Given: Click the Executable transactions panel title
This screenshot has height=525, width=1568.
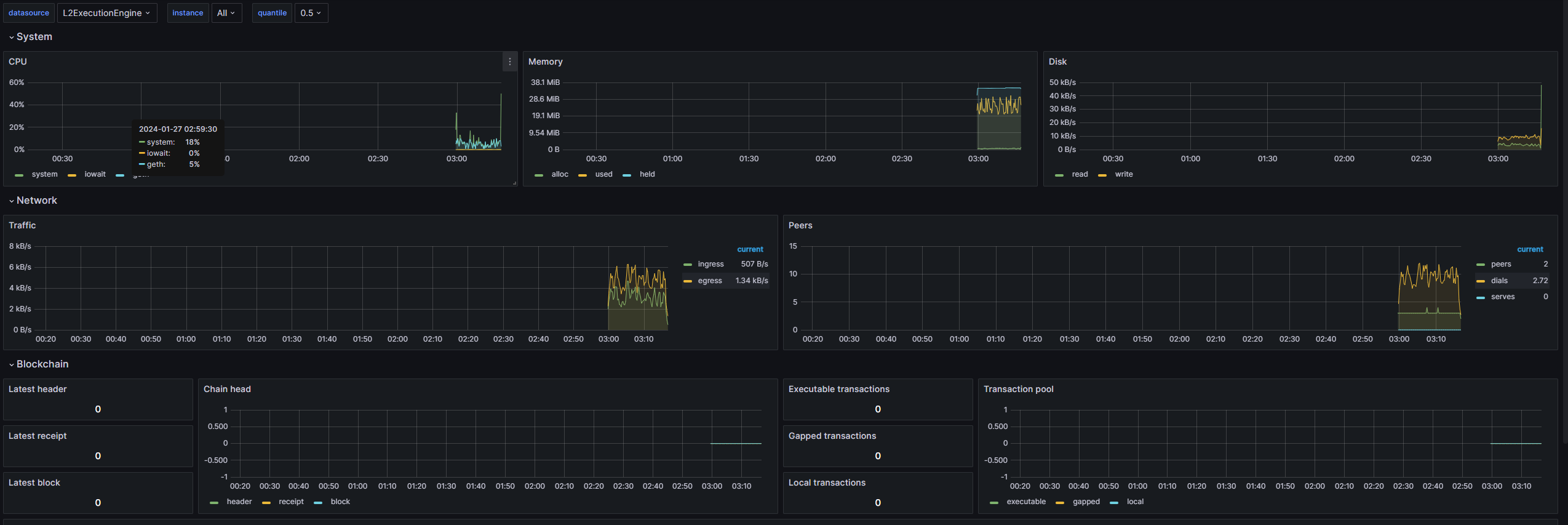Looking at the screenshot, I should pos(838,389).
